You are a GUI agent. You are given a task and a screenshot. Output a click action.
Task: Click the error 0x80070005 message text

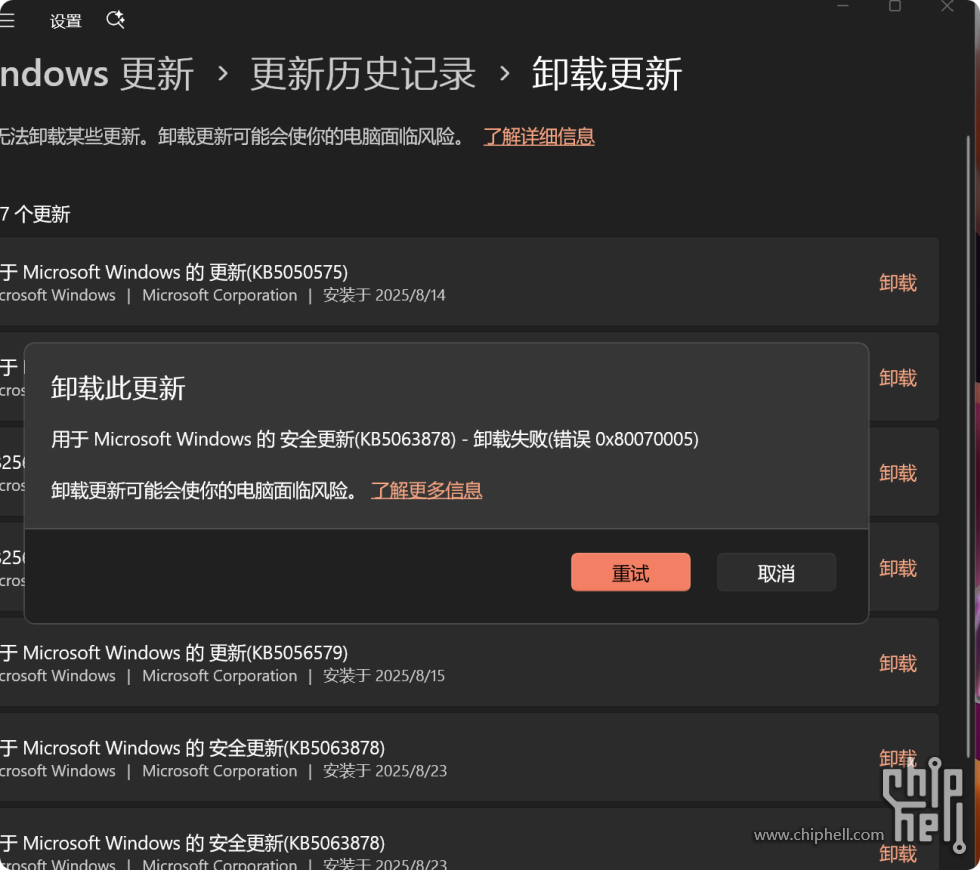tap(375, 439)
